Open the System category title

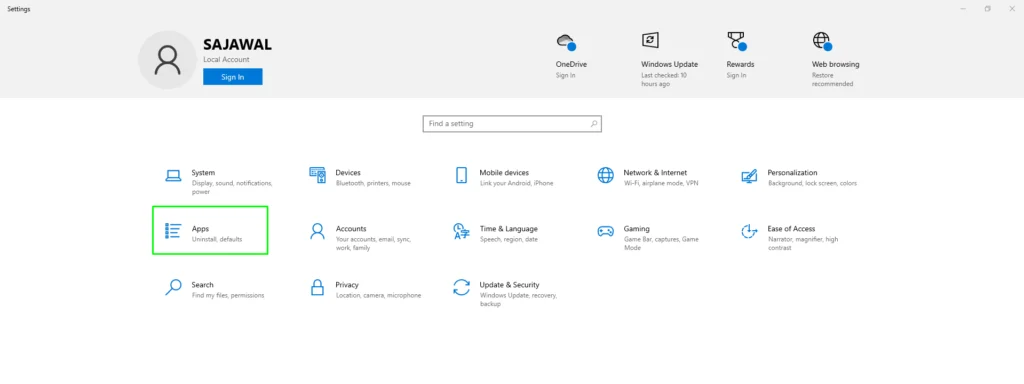point(203,173)
